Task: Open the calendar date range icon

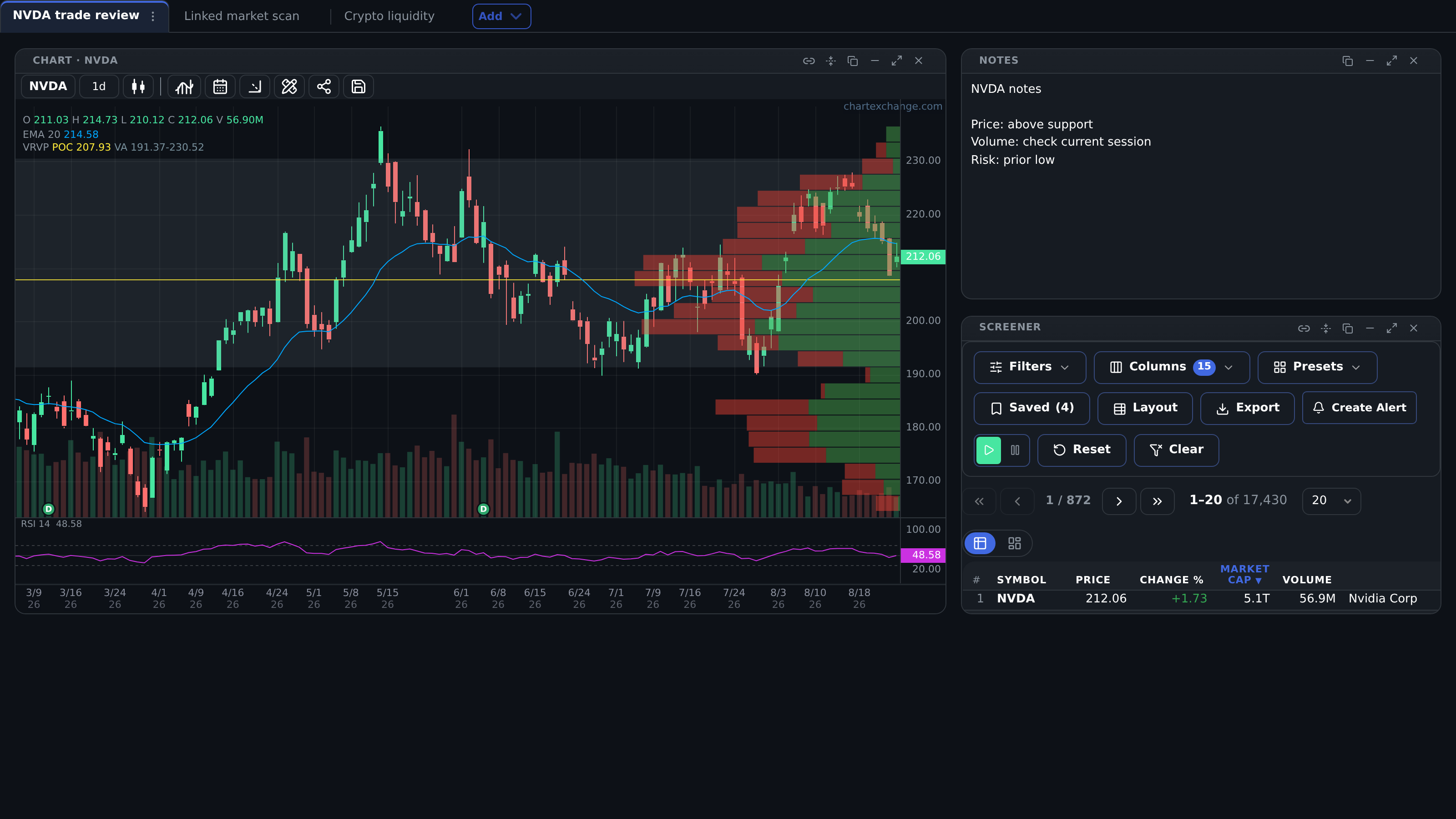Action: coord(220,86)
